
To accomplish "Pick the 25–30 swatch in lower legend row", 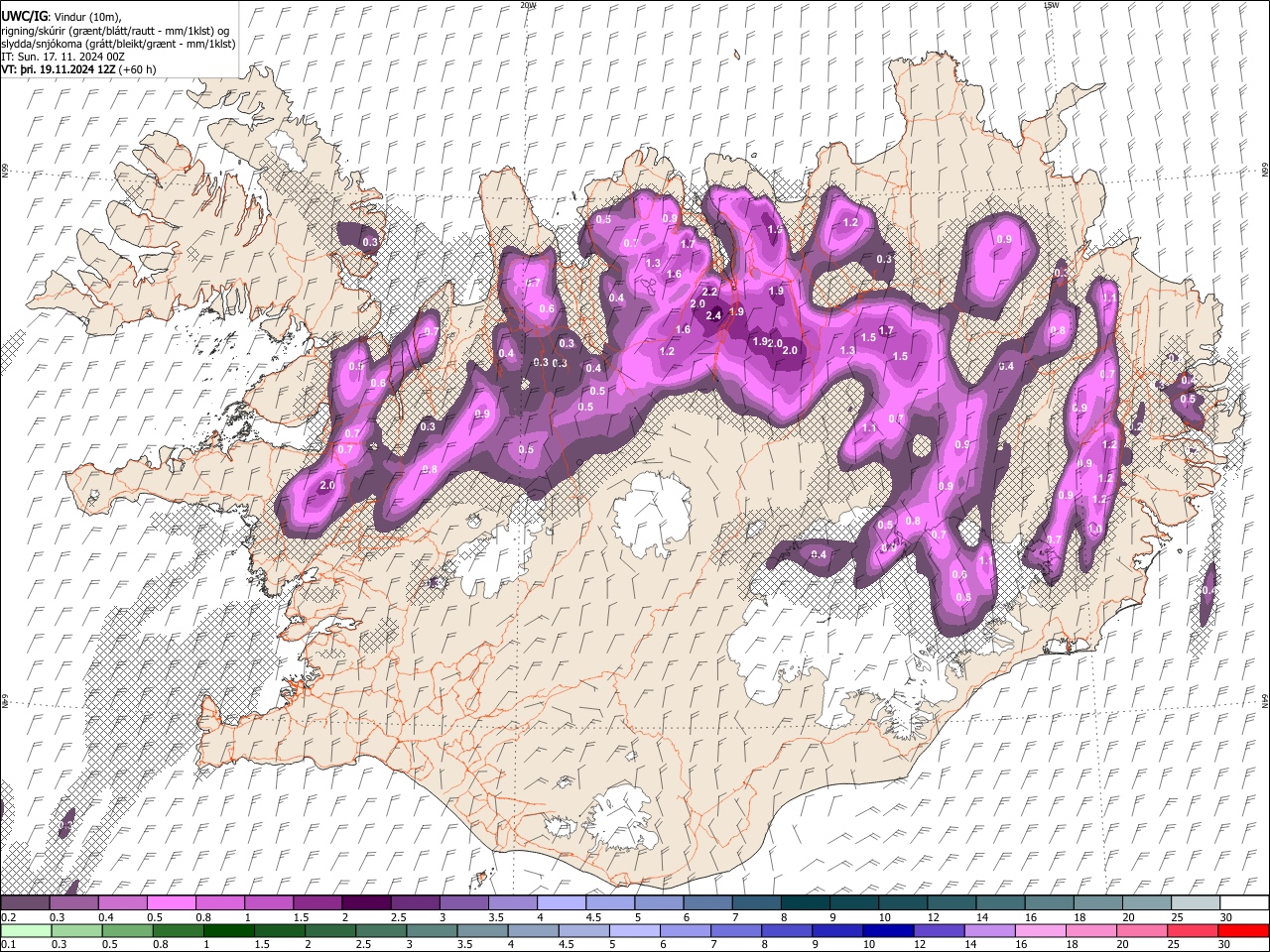I will pos(1192,930).
